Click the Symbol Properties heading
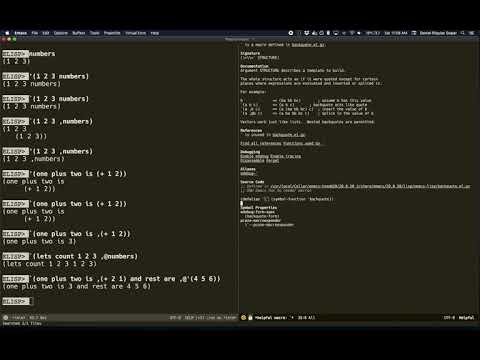Viewport: 480px width, 360px height. tap(258, 208)
